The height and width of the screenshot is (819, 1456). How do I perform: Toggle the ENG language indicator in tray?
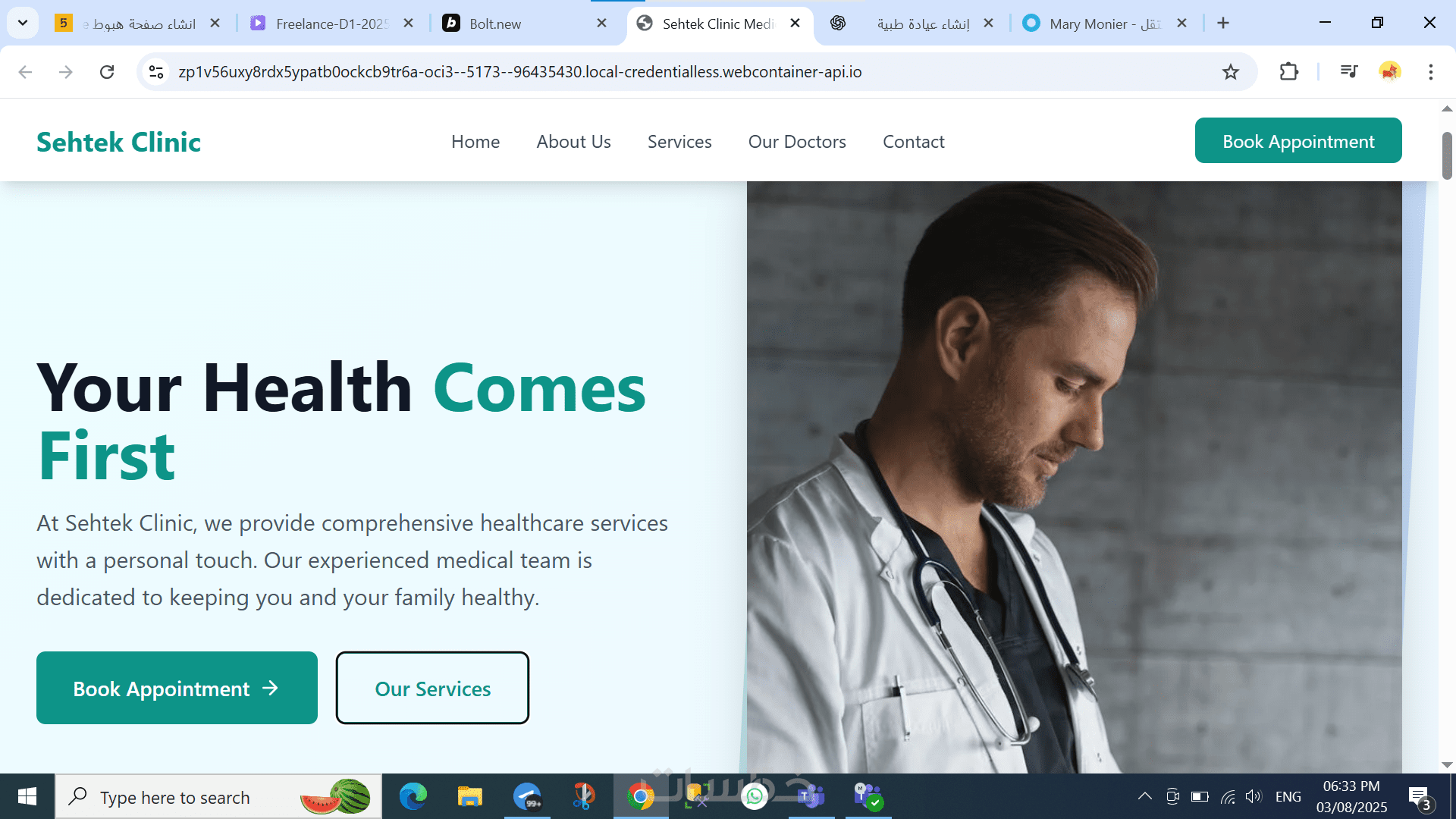click(x=1288, y=797)
